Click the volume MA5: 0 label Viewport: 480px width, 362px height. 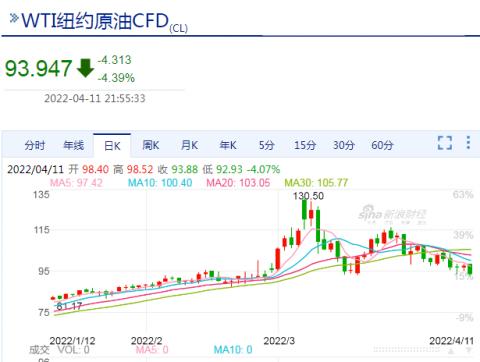coord(152,350)
